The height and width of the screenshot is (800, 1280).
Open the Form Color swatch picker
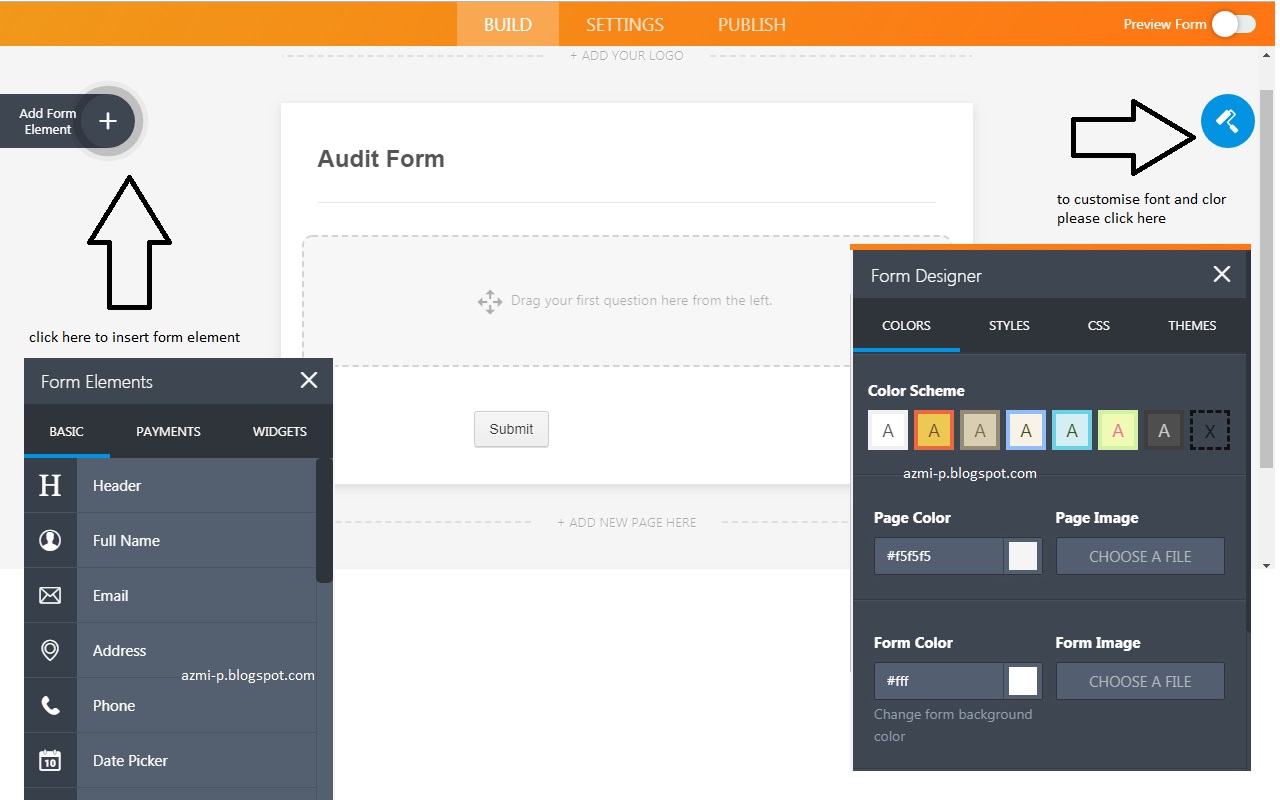[1023, 682]
